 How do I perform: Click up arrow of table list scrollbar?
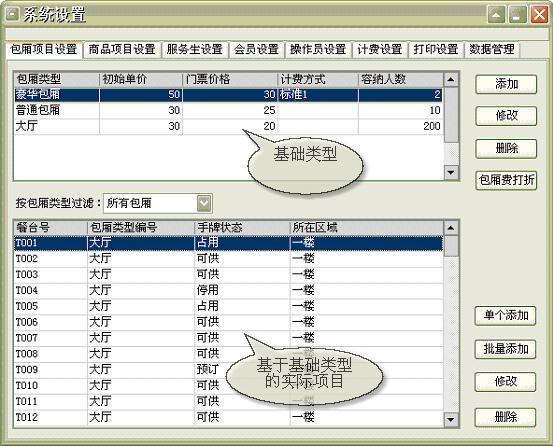click(x=451, y=228)
